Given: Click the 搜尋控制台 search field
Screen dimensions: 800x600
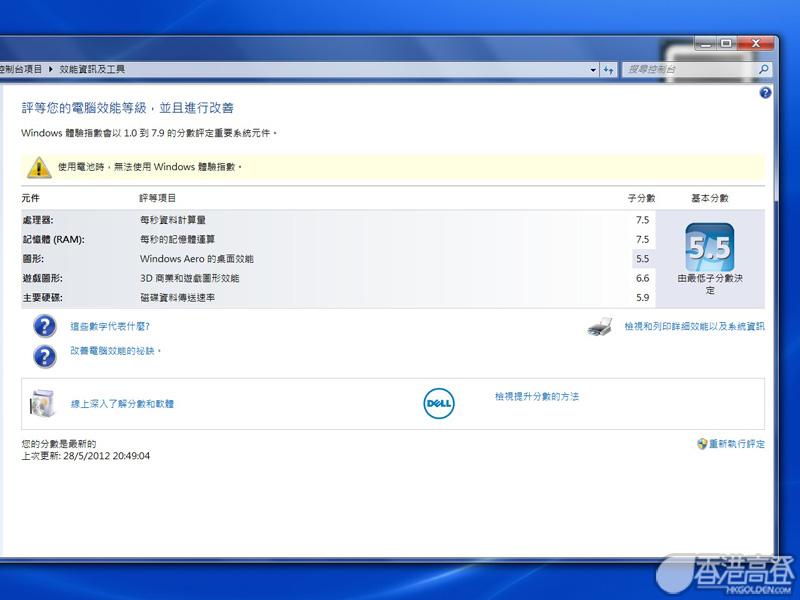Looking at the screenshot, I should [x=690, y=70].
